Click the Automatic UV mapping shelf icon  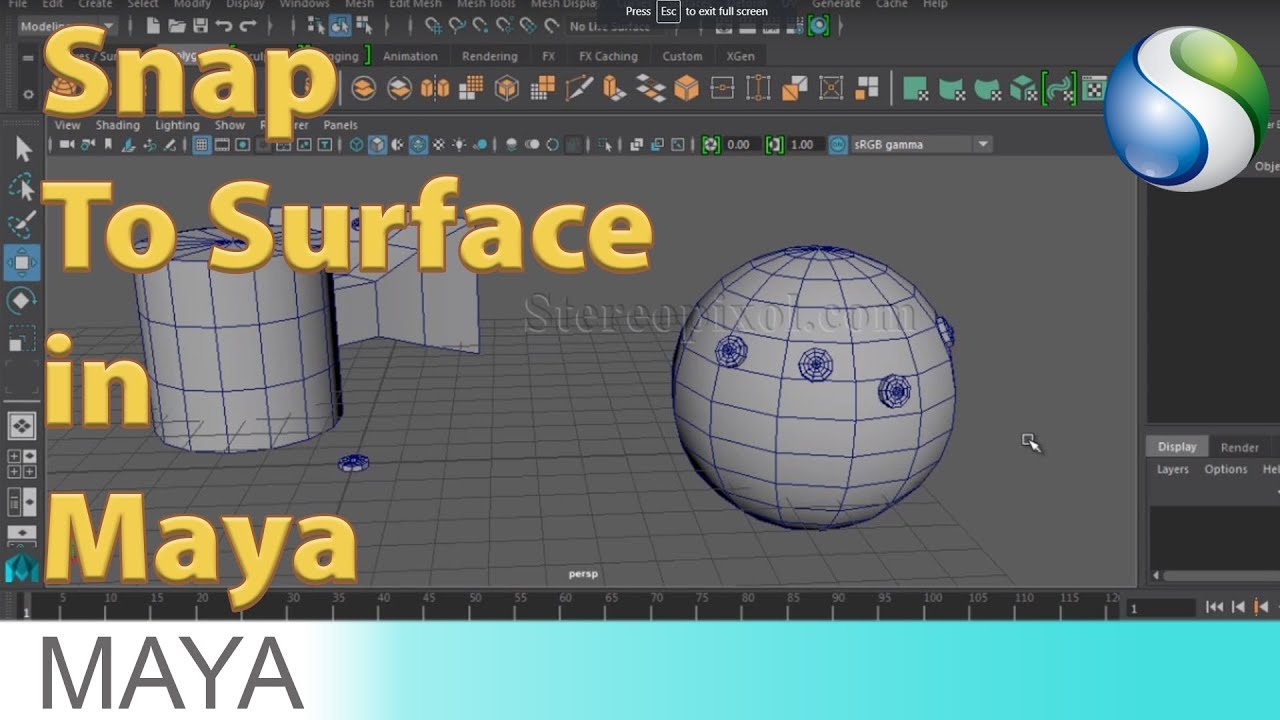coord(1024,89)
